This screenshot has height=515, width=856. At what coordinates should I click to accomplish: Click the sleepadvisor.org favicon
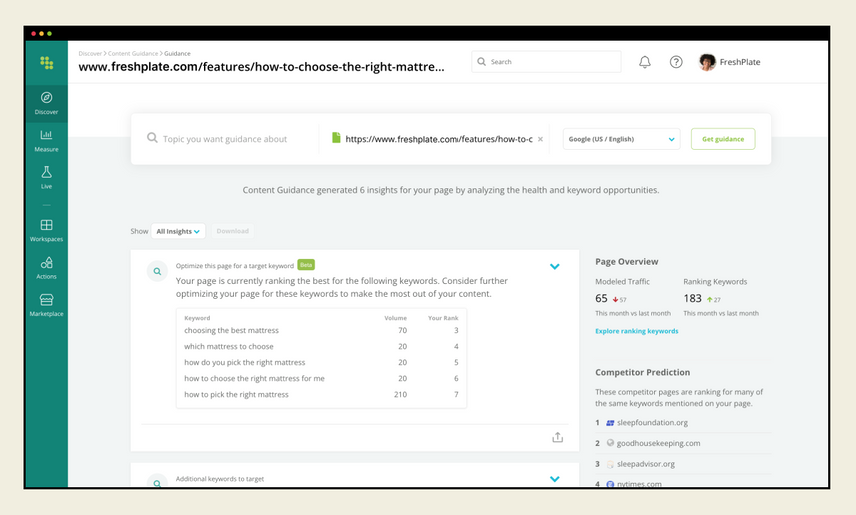[610, 464]
